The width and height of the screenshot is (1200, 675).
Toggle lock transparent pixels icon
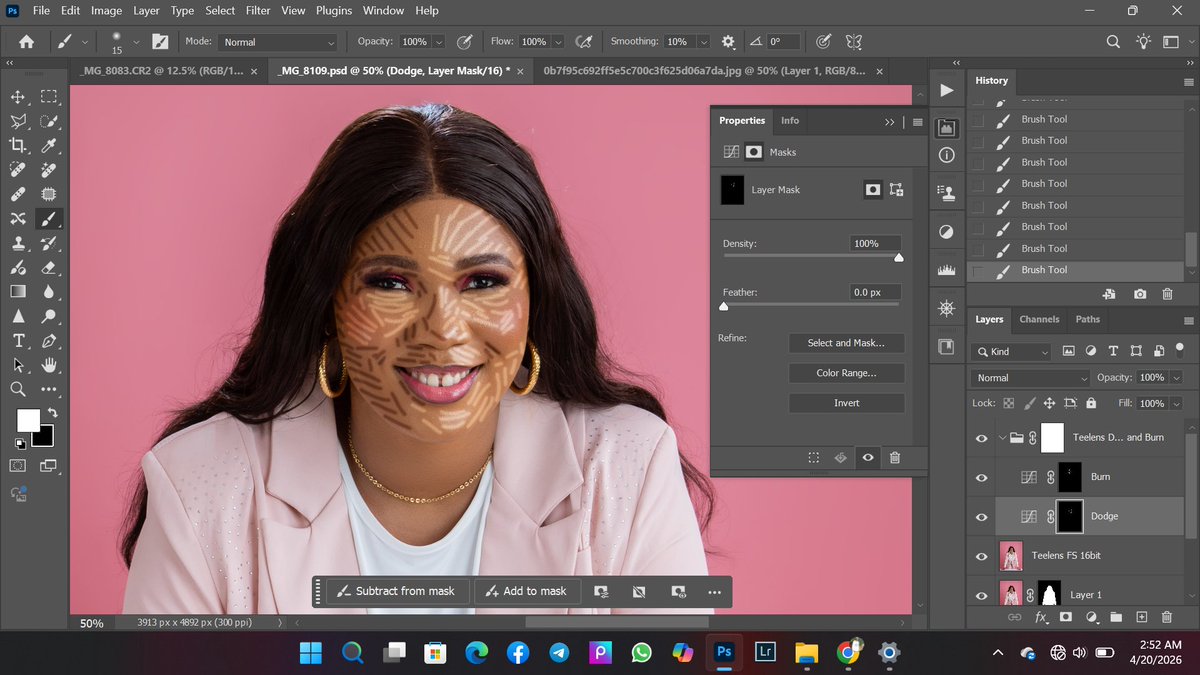tap(1008, 403)
